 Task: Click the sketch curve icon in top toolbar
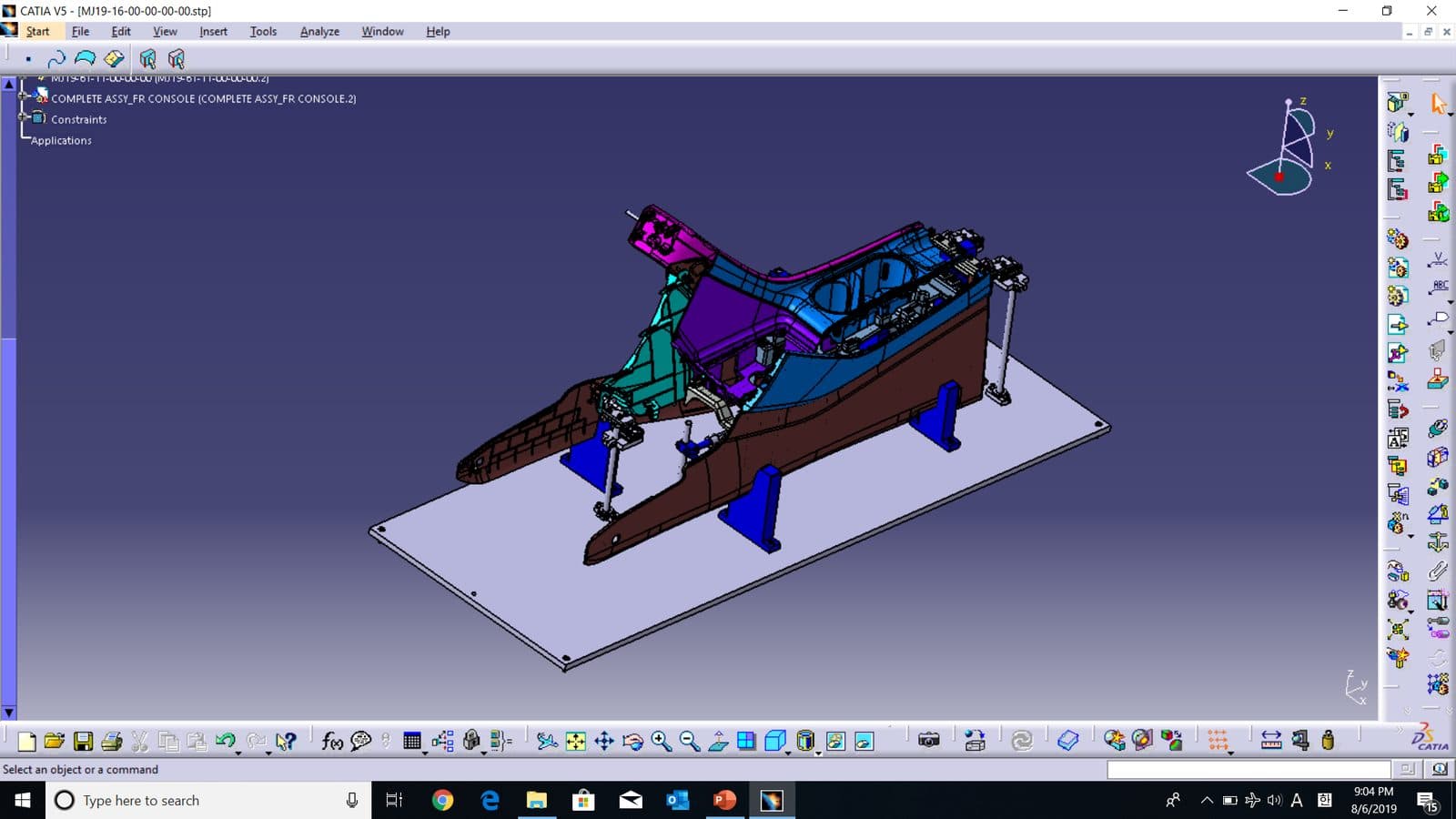coord(56,59)
